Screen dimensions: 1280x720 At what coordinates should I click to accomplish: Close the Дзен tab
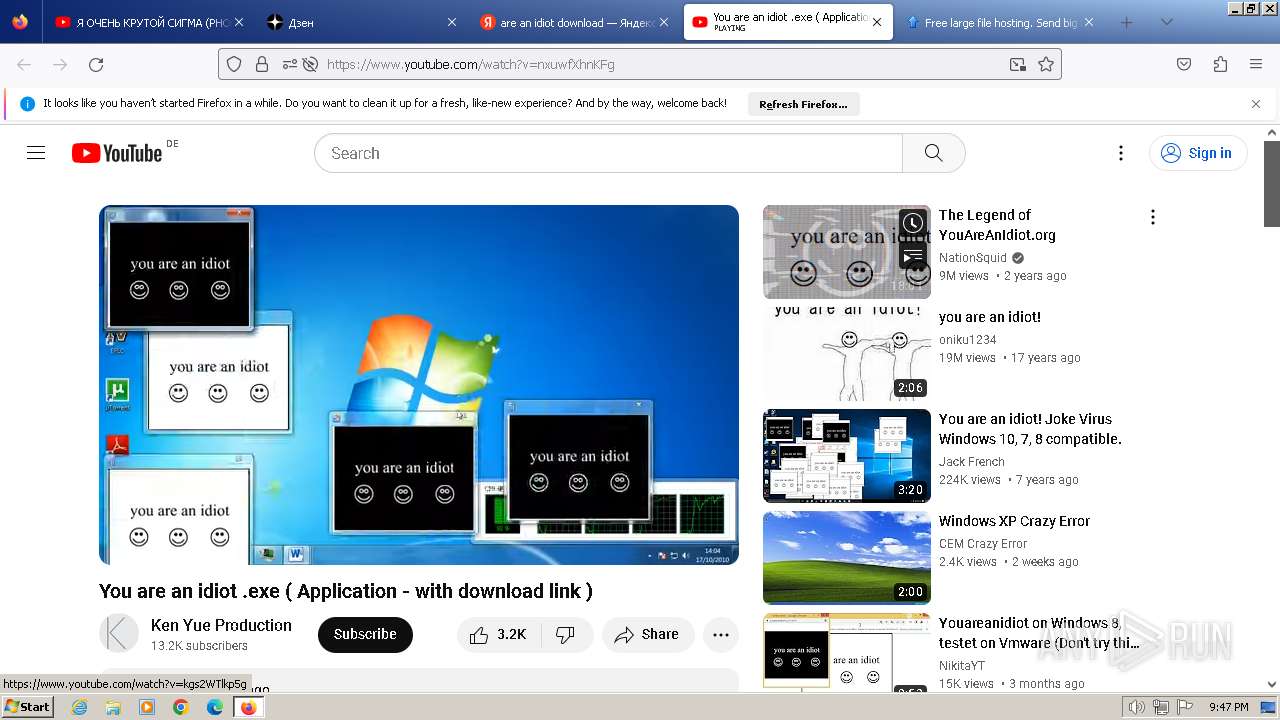click(x=451, y=22)
